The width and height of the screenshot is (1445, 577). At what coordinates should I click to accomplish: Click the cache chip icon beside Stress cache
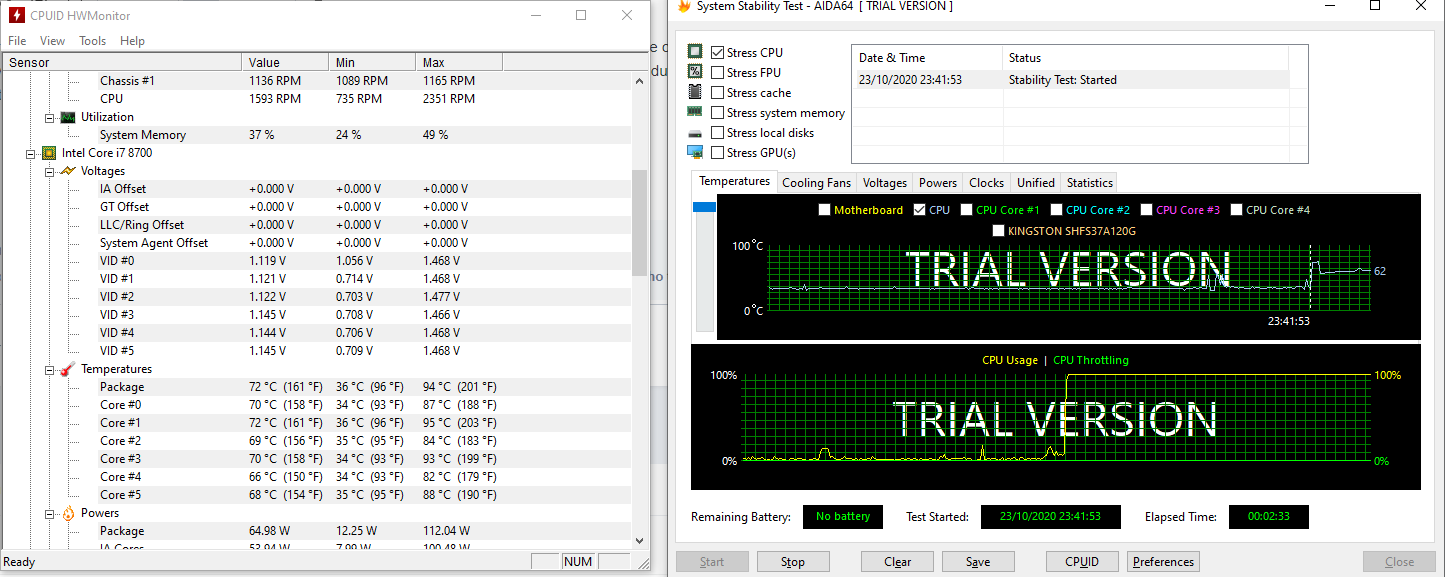tap(695, 92)
